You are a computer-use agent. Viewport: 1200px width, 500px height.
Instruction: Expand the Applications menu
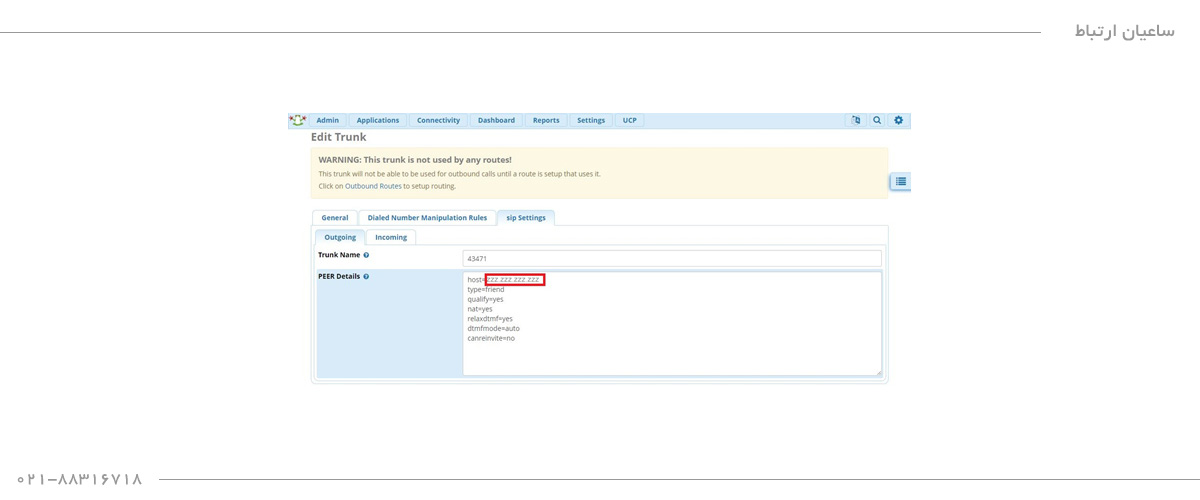tap(378, 120)
